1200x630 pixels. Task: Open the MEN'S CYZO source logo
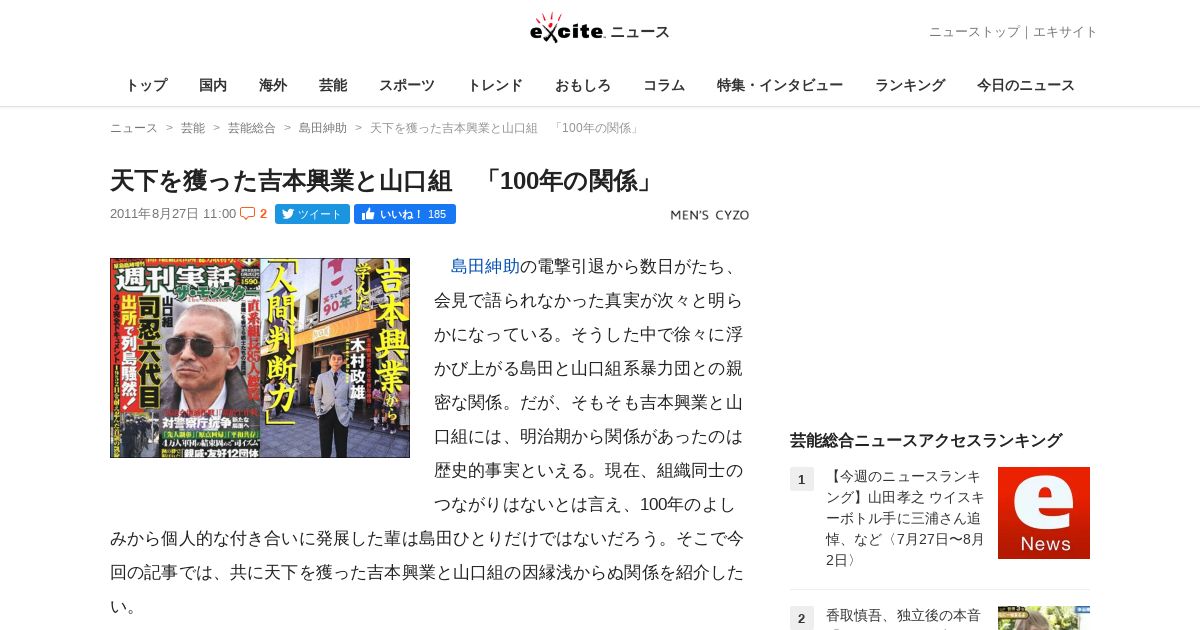[x=709, y=215]
